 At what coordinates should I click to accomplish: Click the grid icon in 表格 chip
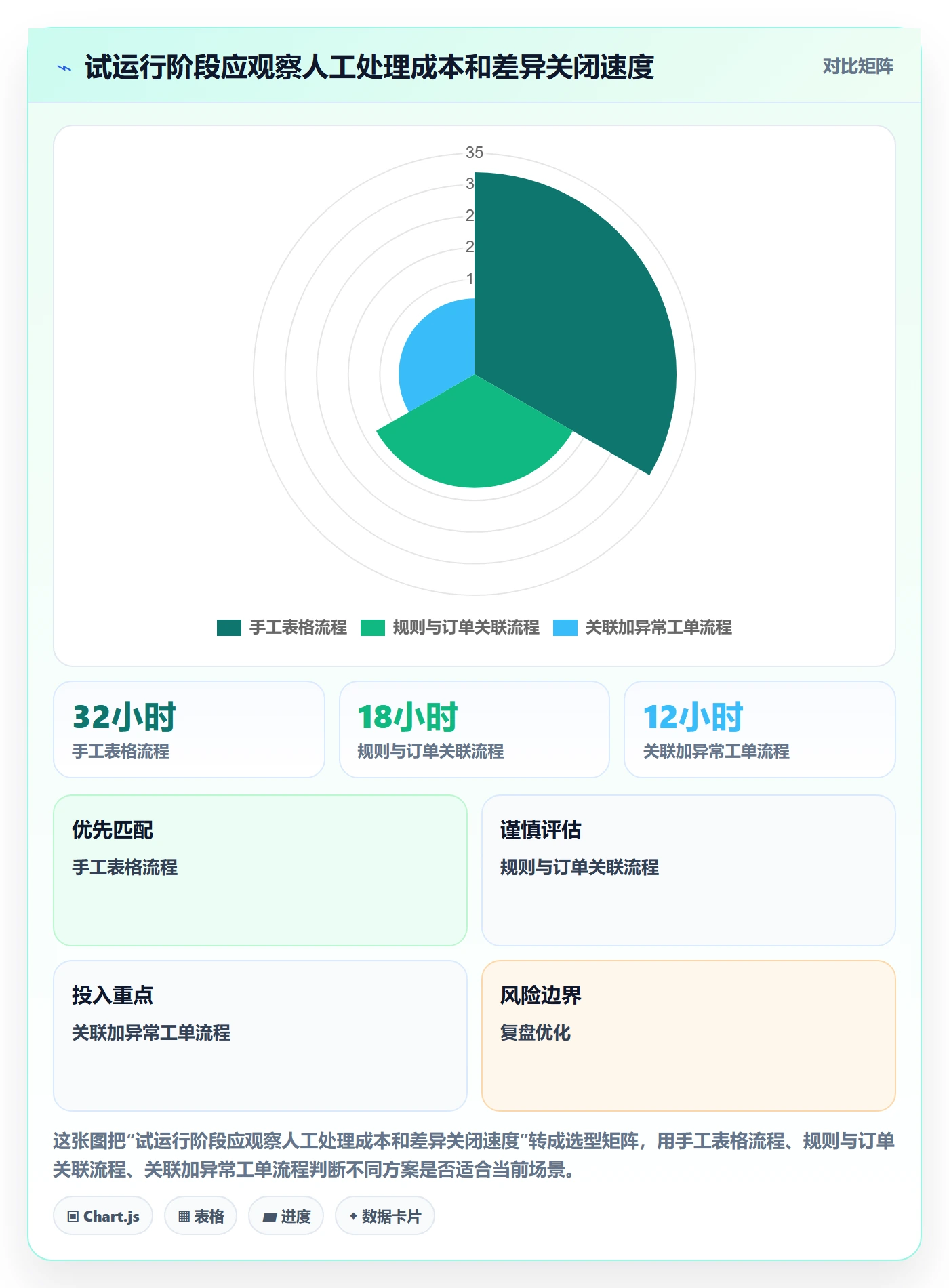184,1217
